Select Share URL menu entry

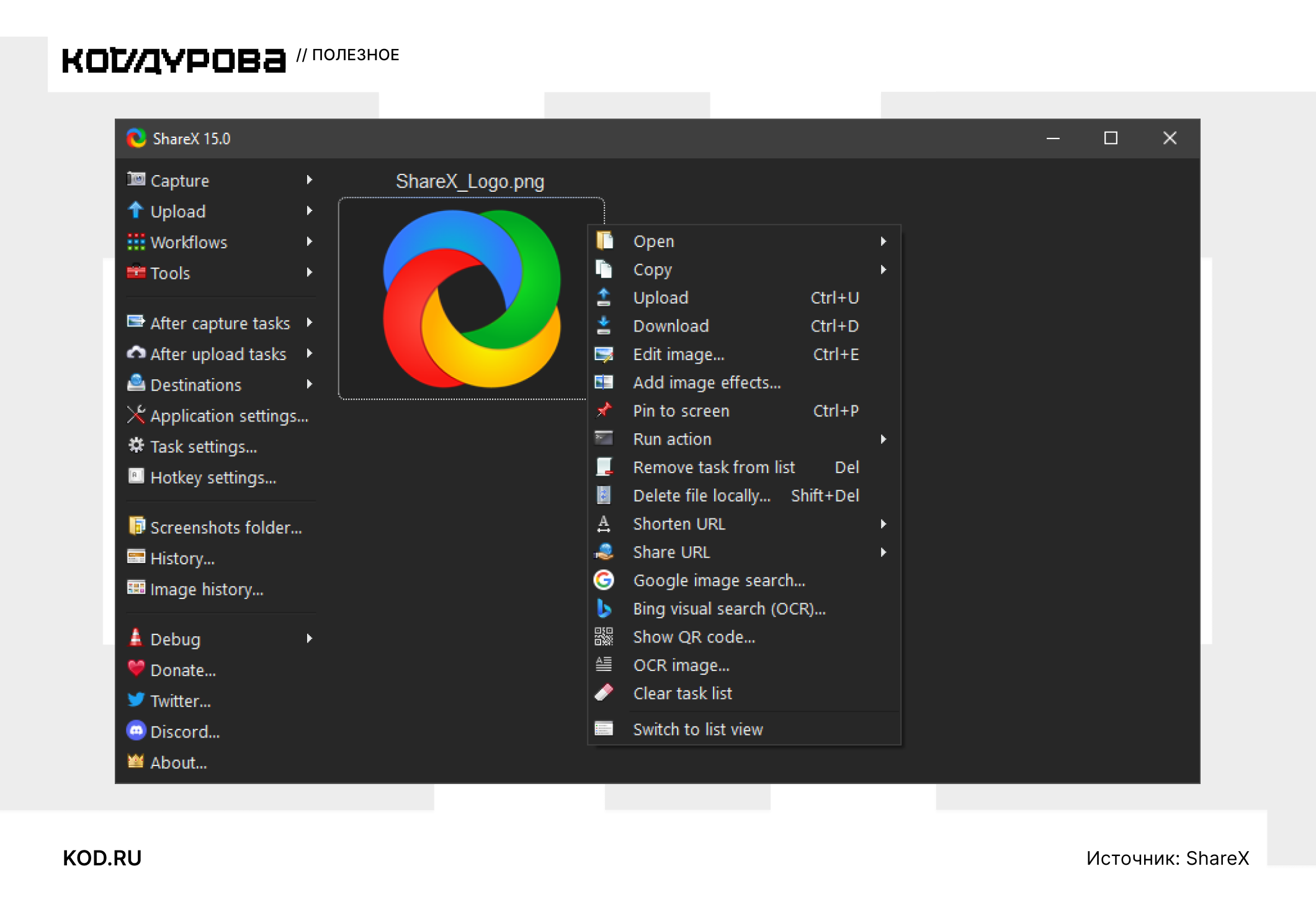point(744,552)
